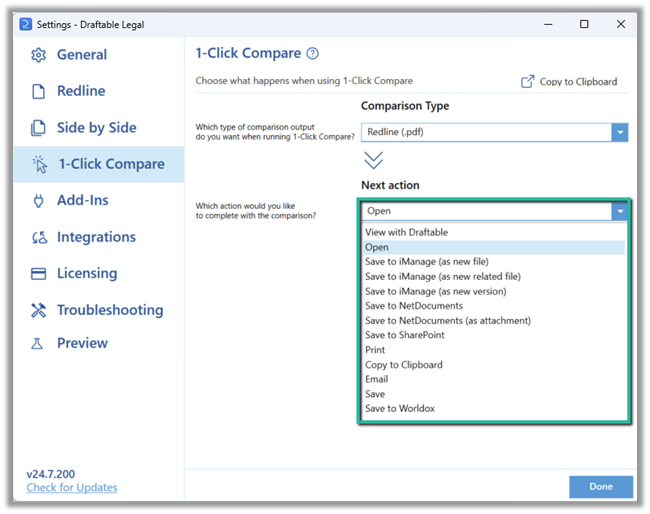Screen dimensions: 650x514
Task: Click the 1-Click Compare cursor icon
Action: [40, 164]
